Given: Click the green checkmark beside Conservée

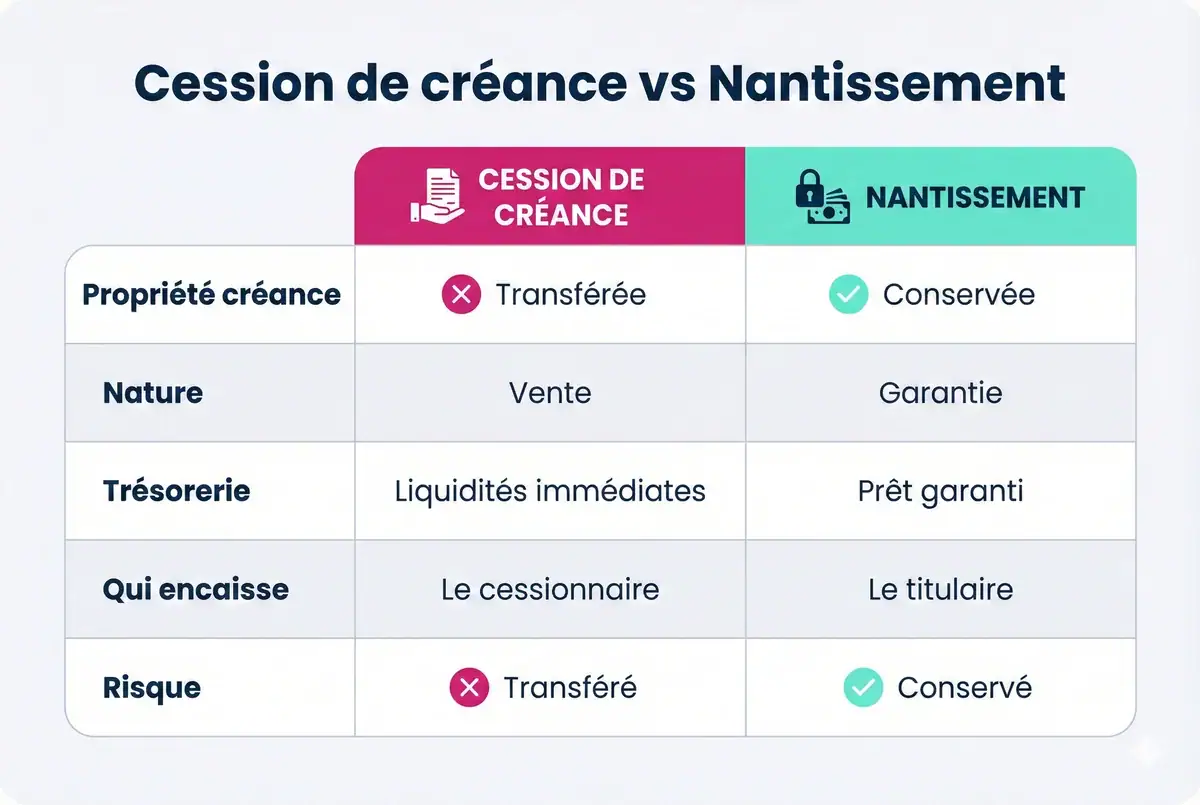Looking at the screenshot, I should click(848, 295).
